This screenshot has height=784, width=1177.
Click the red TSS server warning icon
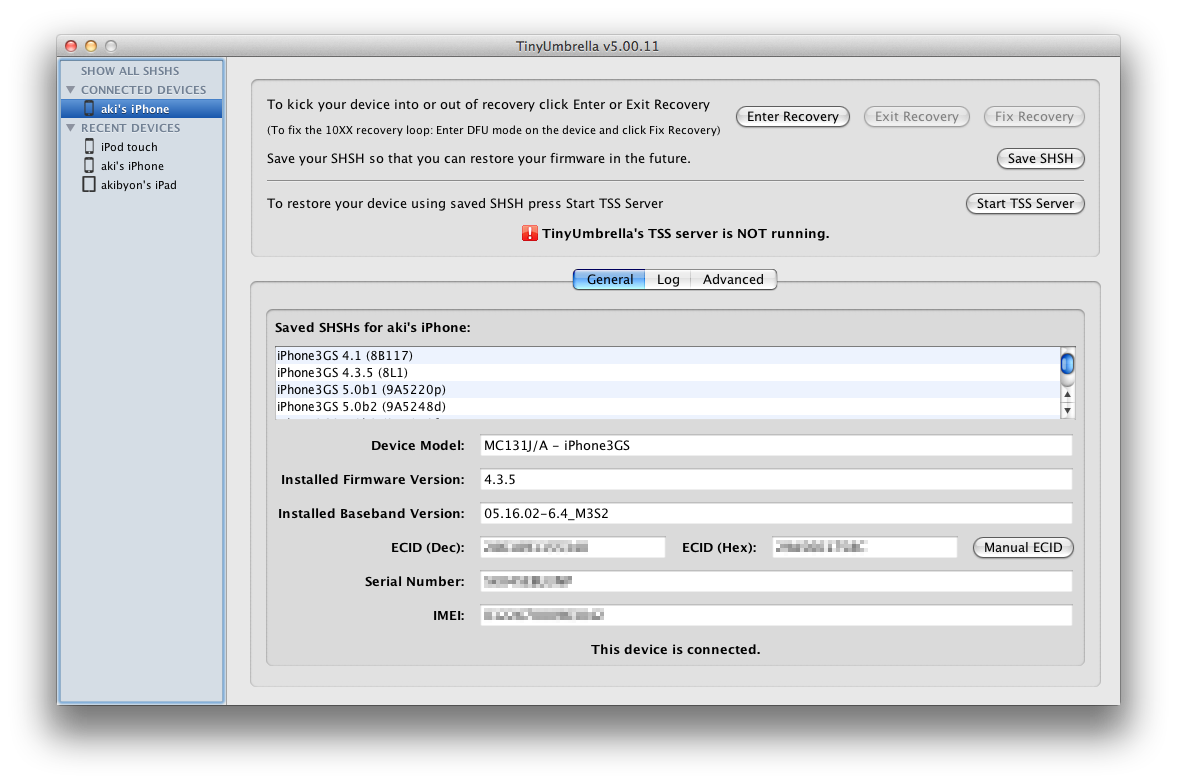point(529,234)
